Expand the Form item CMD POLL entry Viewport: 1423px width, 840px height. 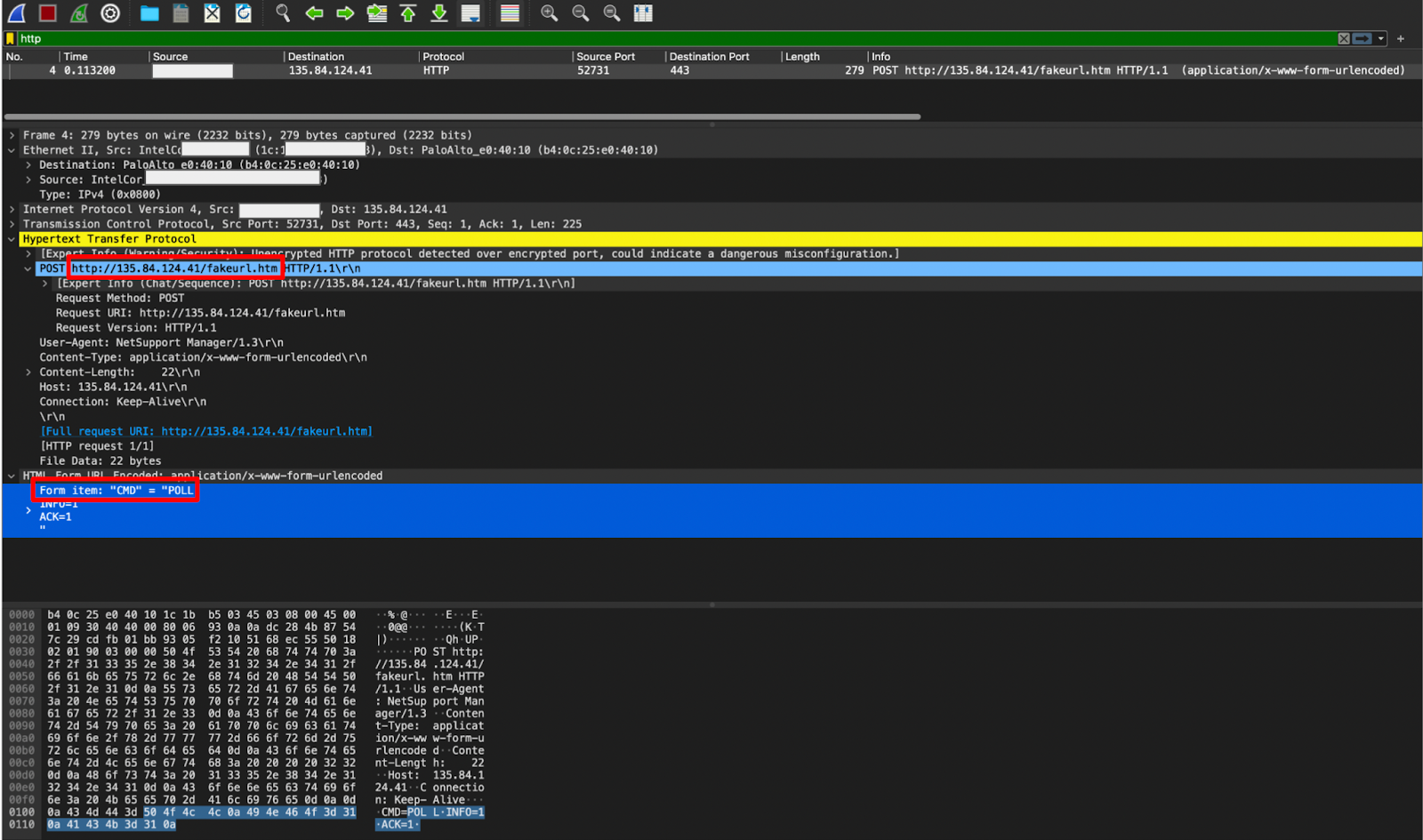click(x=28, y=510)
